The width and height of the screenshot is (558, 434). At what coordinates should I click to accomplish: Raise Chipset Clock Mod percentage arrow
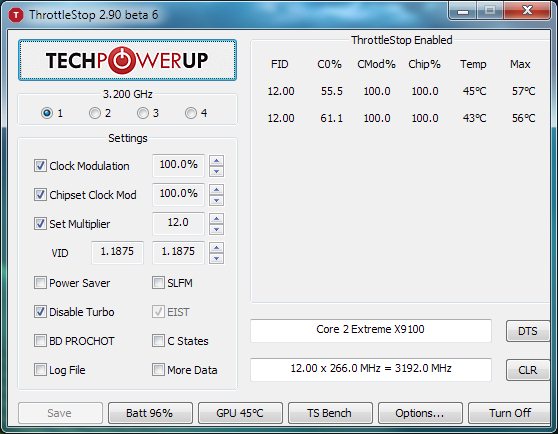point(216,189)
